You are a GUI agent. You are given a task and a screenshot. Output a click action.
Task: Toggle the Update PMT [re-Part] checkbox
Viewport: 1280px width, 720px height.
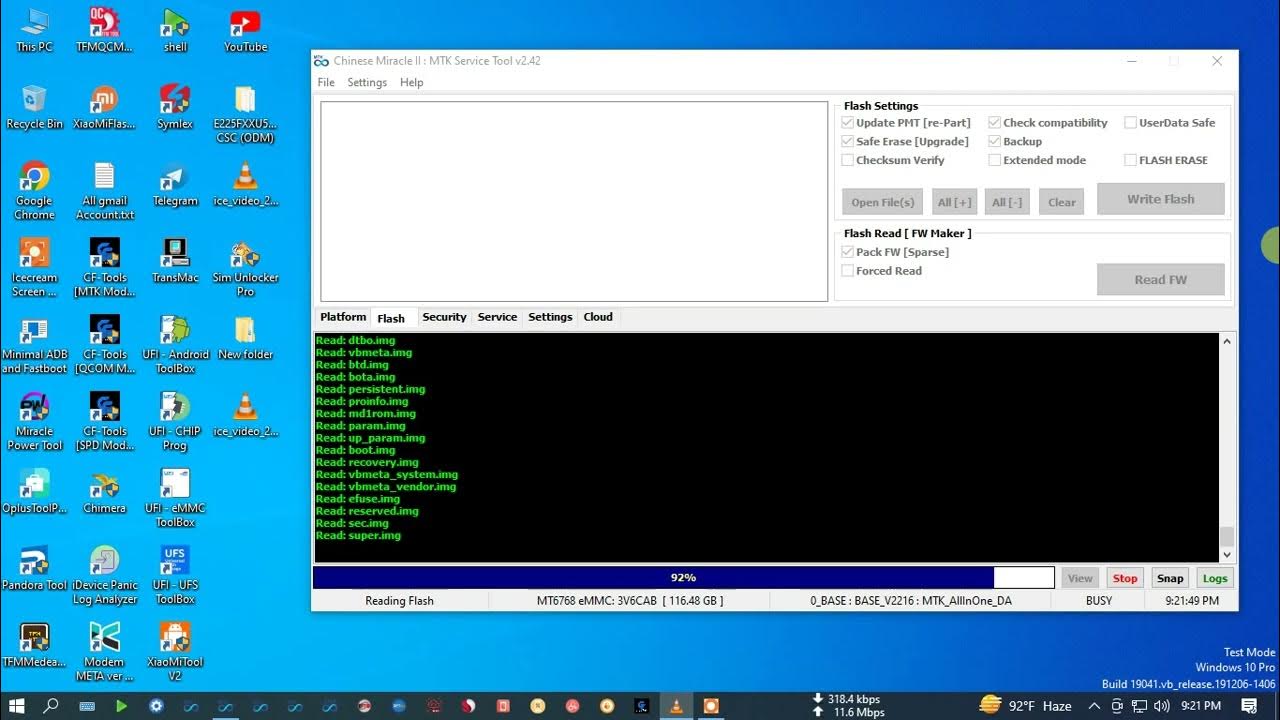click(848, 123)
